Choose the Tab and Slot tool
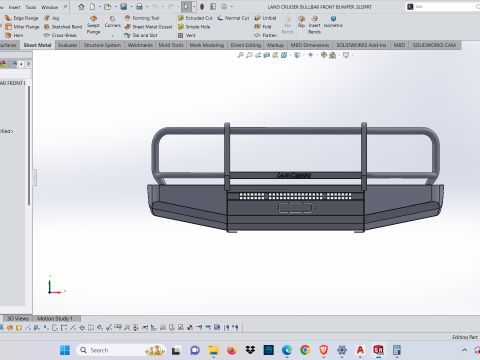The image size is (480, 360). (141, 35)
